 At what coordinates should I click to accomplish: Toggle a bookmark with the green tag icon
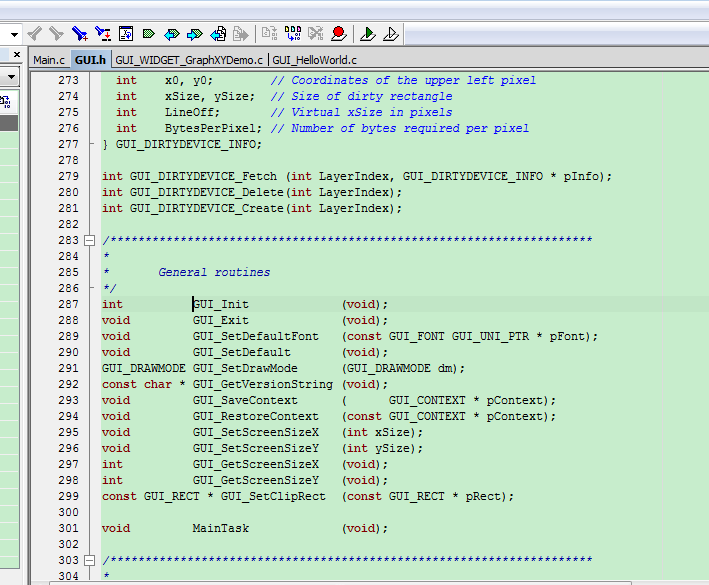[148, 34]
